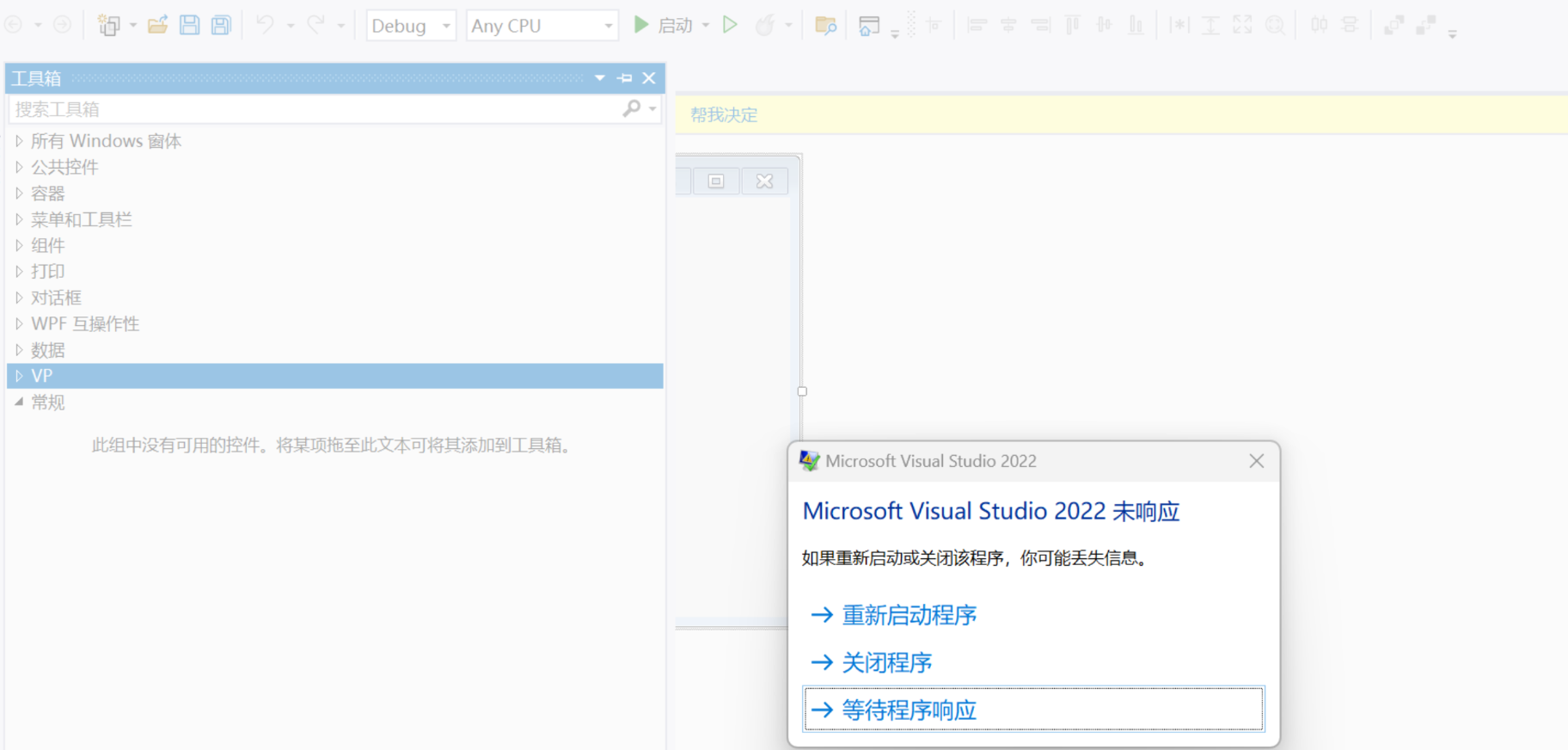Image resolution: width=1568 pixels, height=750 pixels.
Task: Click the Undo arrow icon
Action: 265,25
